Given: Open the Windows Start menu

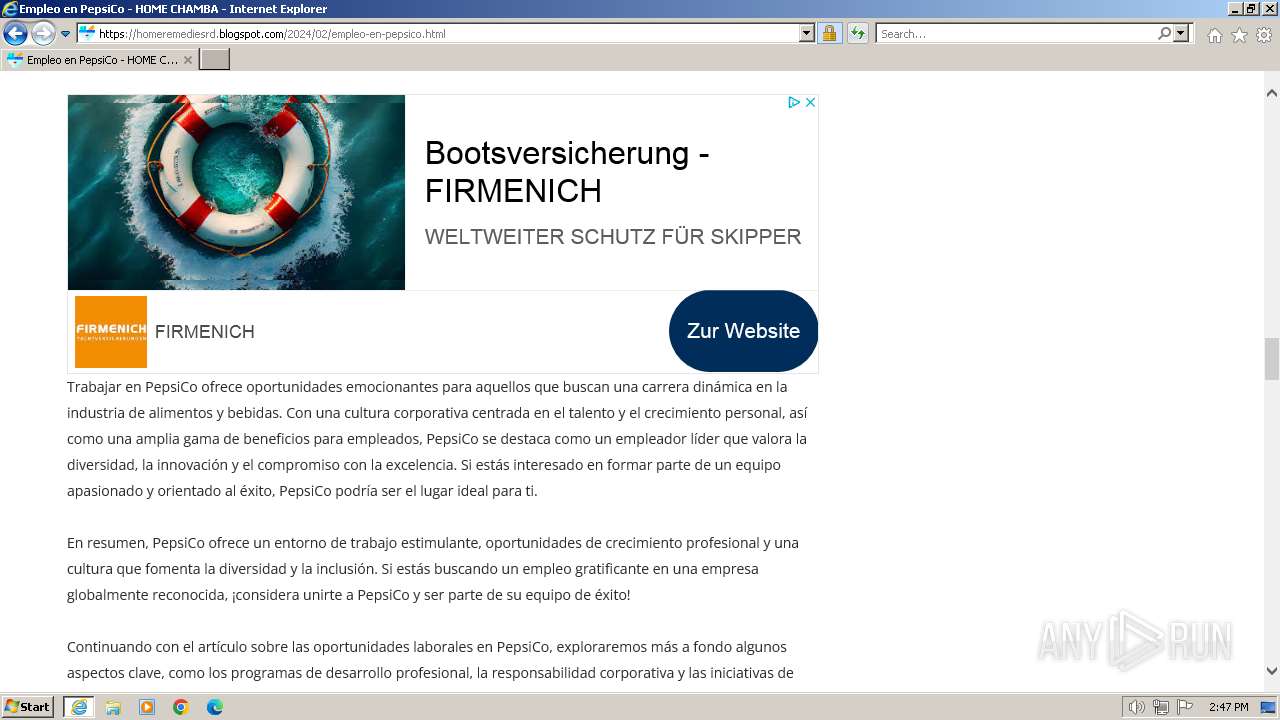Looking at the screenshot, I should point(27,707).
